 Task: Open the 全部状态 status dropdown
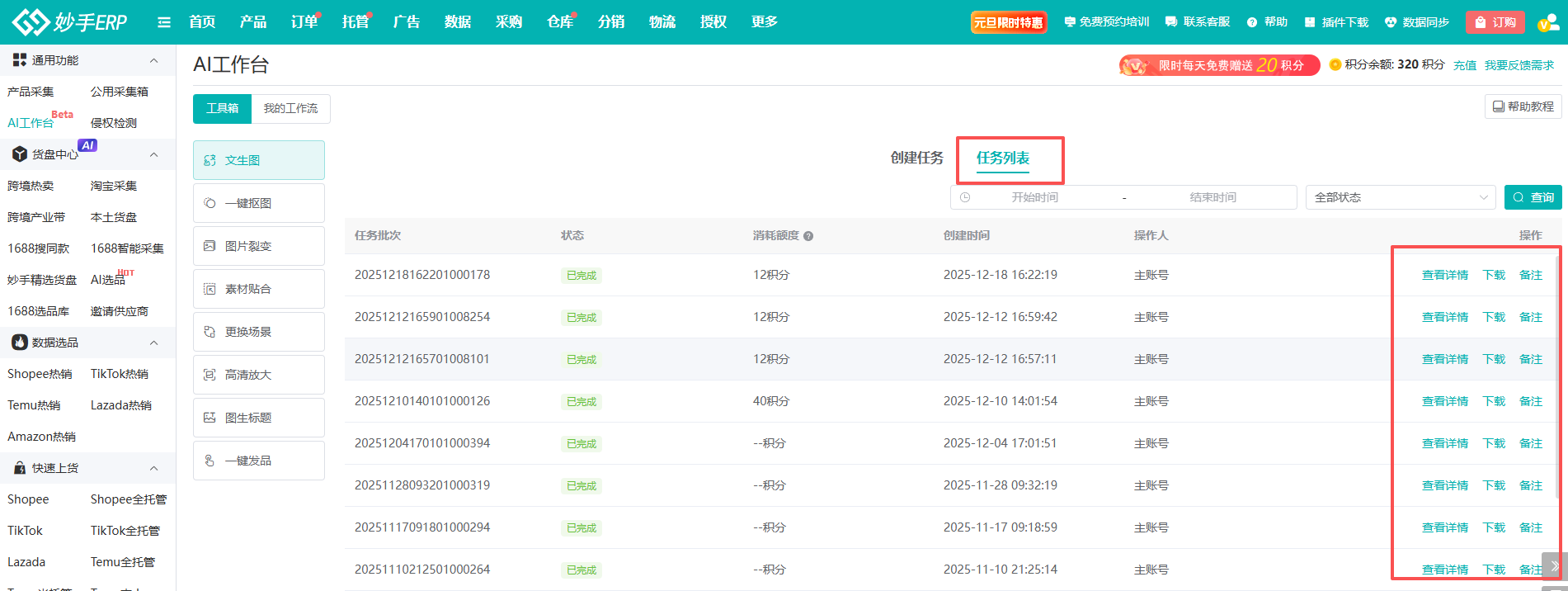coord(1400,197)
